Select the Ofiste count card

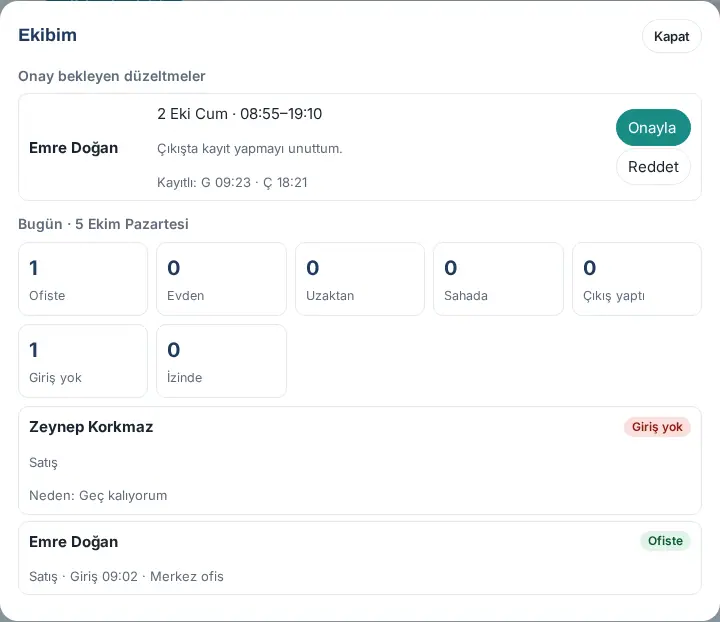click(83, 279)
